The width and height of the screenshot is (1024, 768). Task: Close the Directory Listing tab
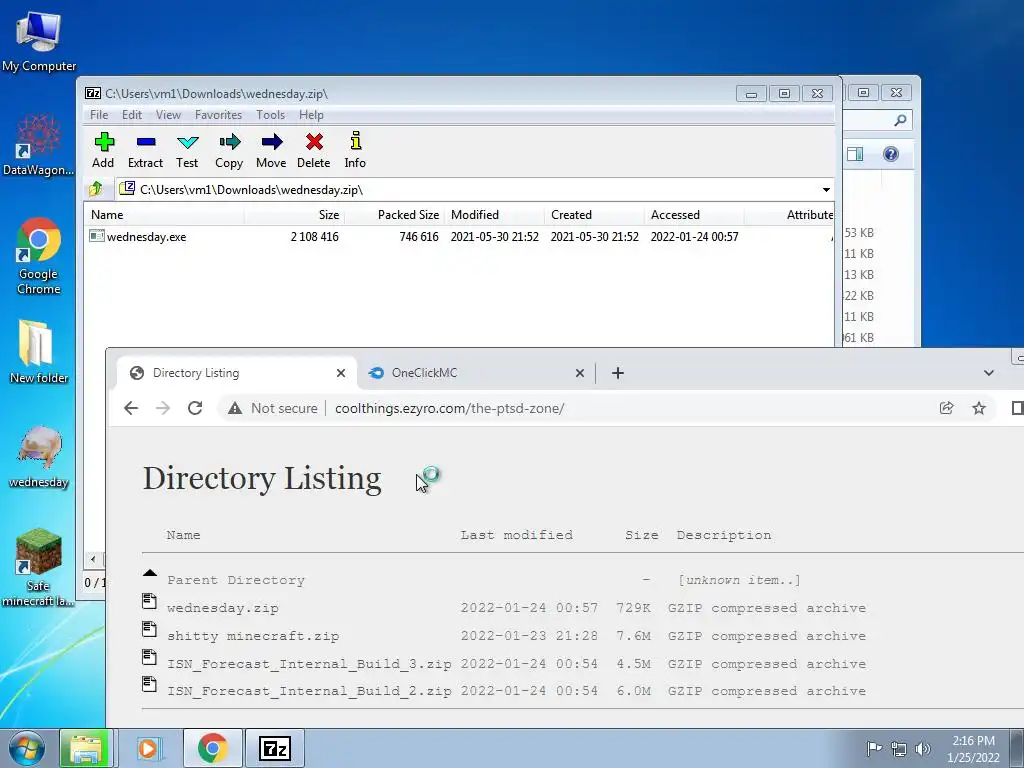(x=341, y=373)
